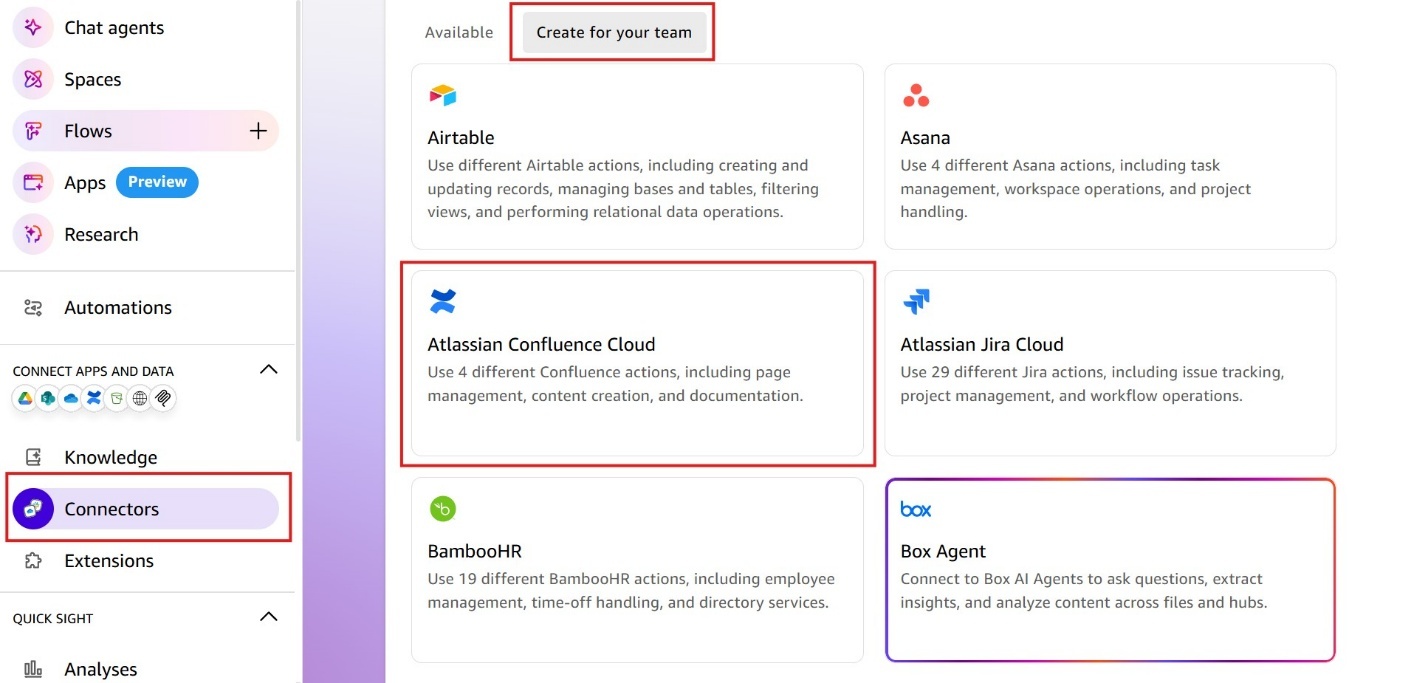Open Knowledge in sidebar
Screen dimensions: 1428x683
[x=111, y=457]
